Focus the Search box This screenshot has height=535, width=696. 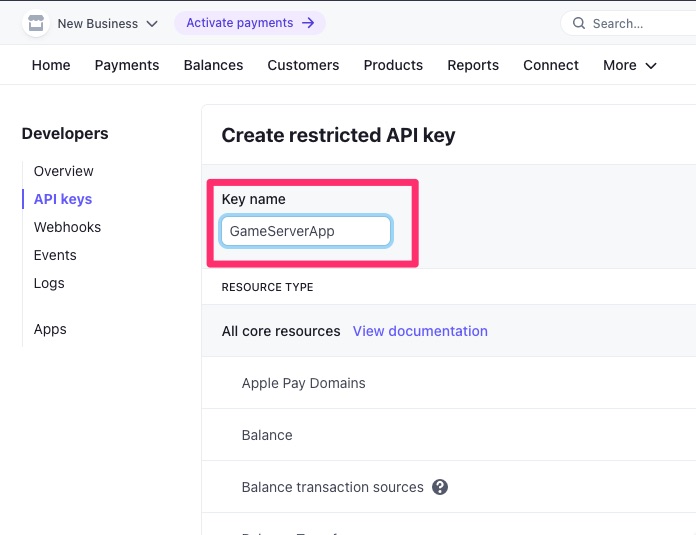click(635, 23)
